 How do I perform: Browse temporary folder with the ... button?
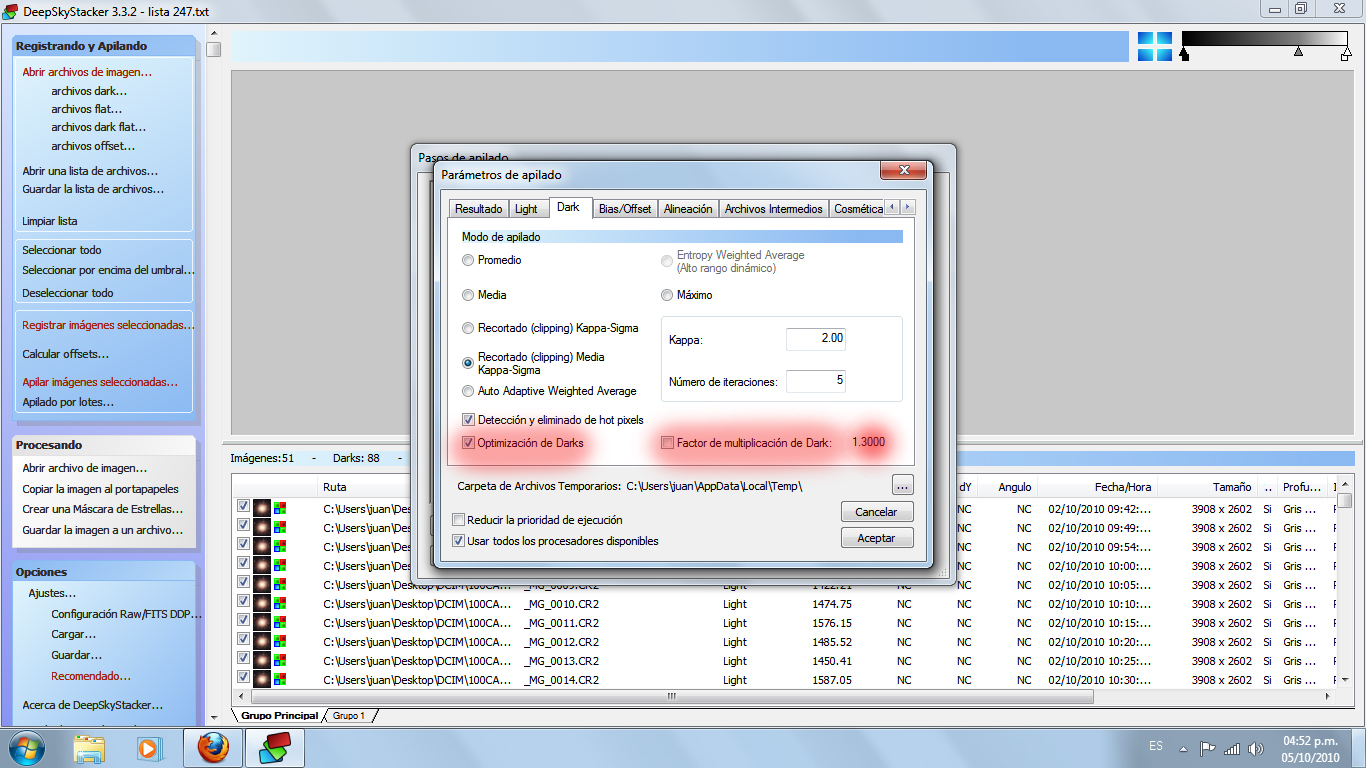[903, 486]
